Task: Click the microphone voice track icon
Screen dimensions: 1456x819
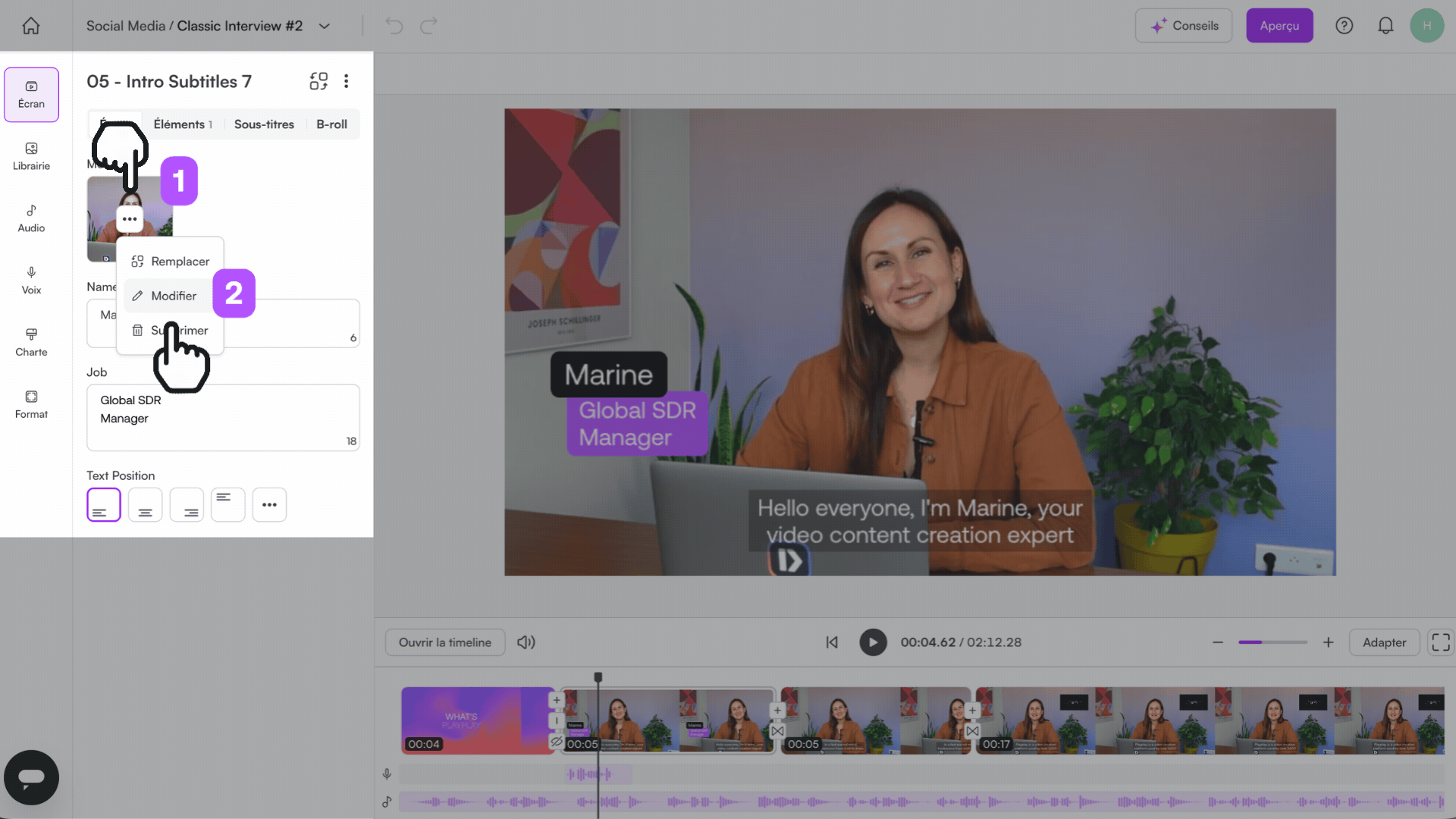Action: (387, 774)
